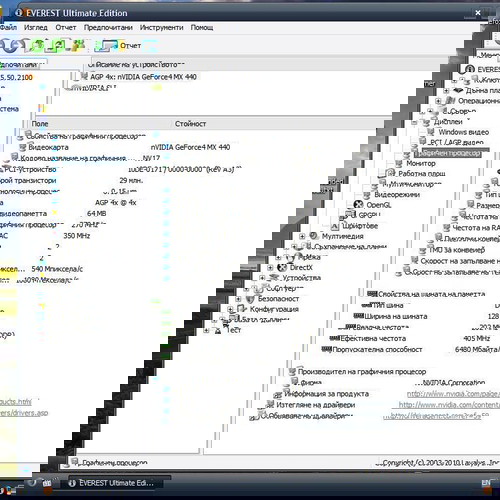This screenshot has width=500, height=500.
Task: Click the blue refresh arrow toolbar icon
Action: pyautogui.click(x=9, y=46)
